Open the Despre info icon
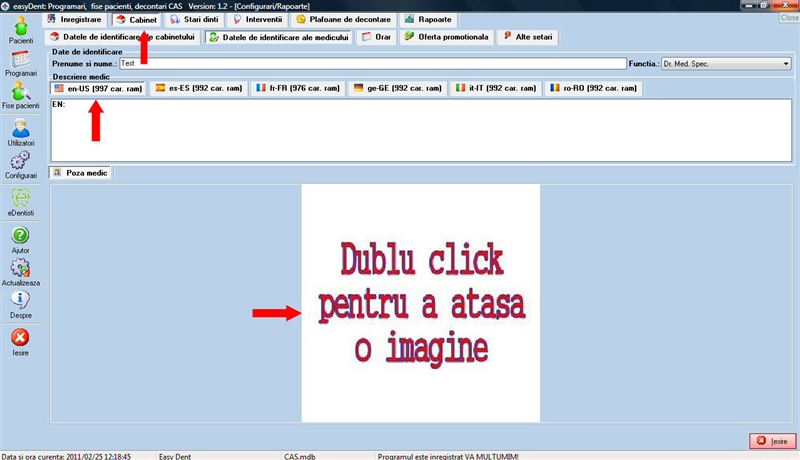Image resolution: width=800 pixels, height=460 pixels. [x=20, y=301]
